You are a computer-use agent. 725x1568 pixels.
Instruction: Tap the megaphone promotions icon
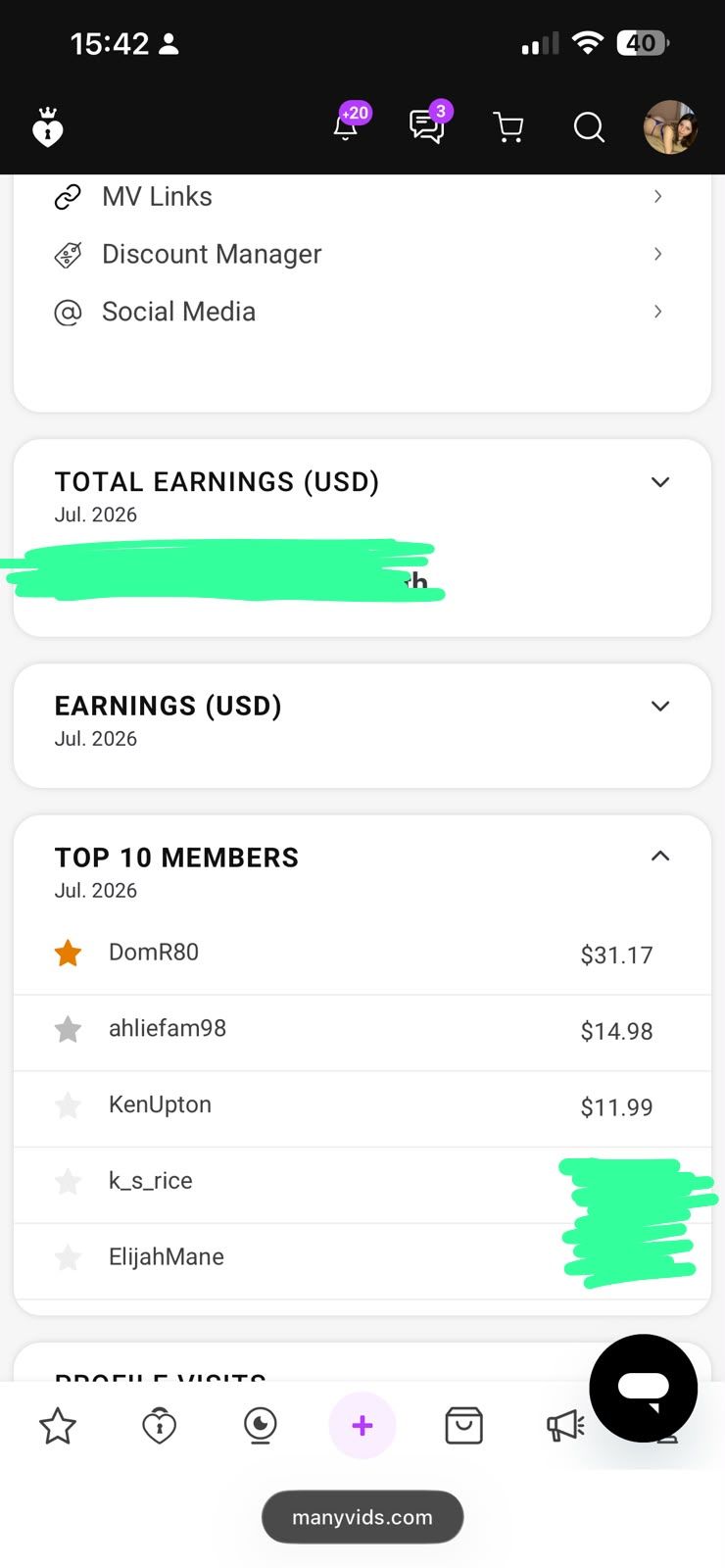point(565,1426)
